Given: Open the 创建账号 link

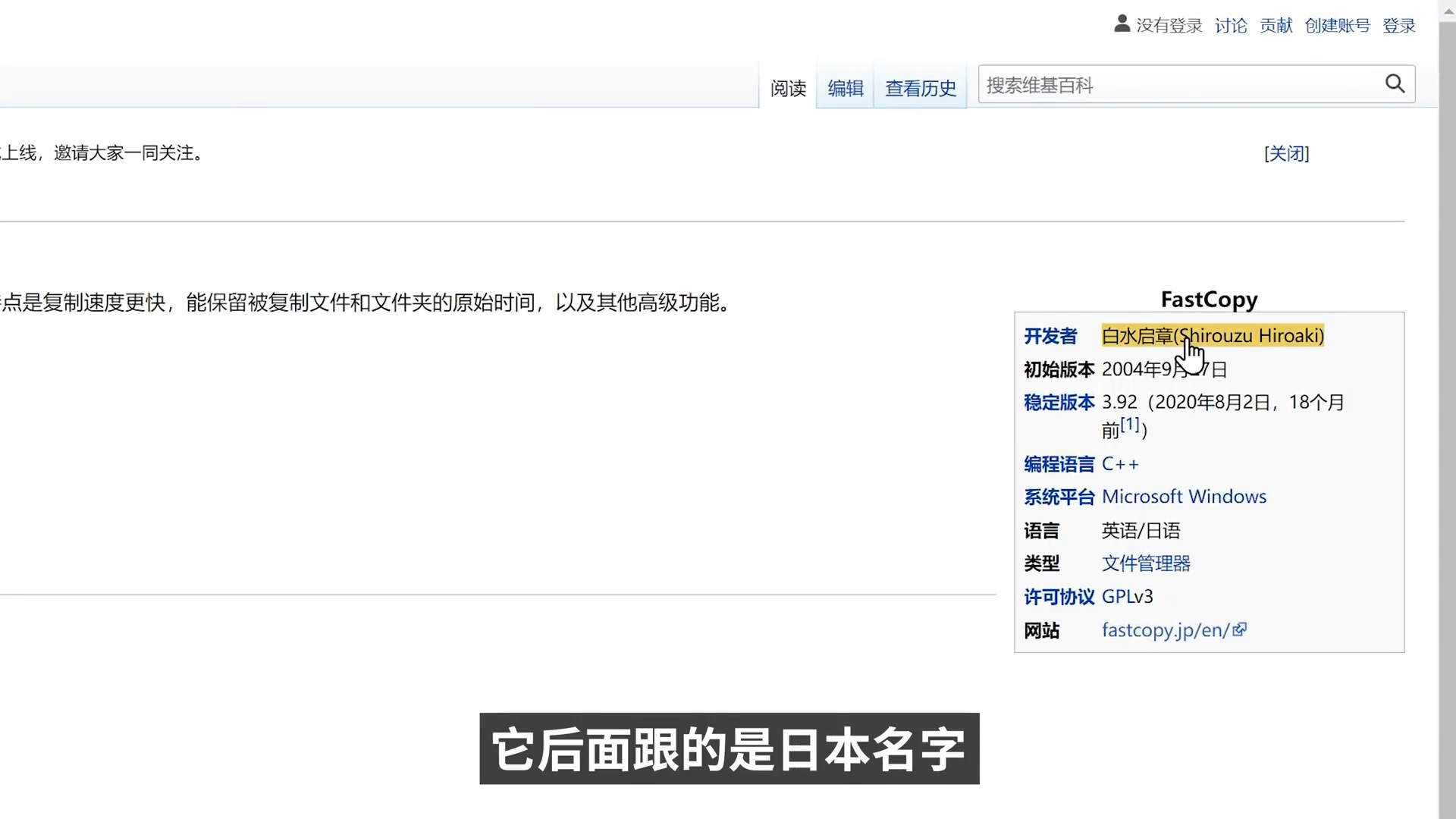Looking at the screenshot, I should click(x=1336, y=26).
